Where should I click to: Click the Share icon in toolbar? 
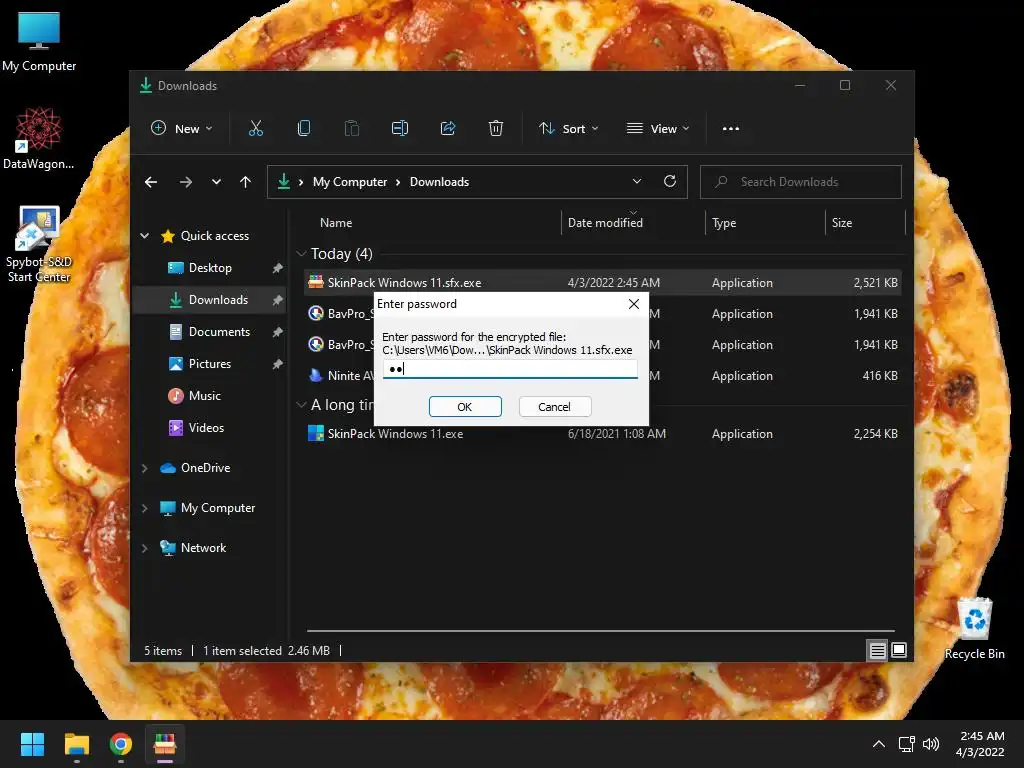tap(448, 129)
